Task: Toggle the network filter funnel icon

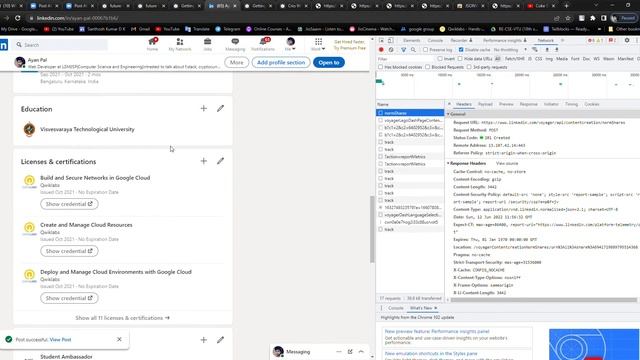Action: [403, 49]
